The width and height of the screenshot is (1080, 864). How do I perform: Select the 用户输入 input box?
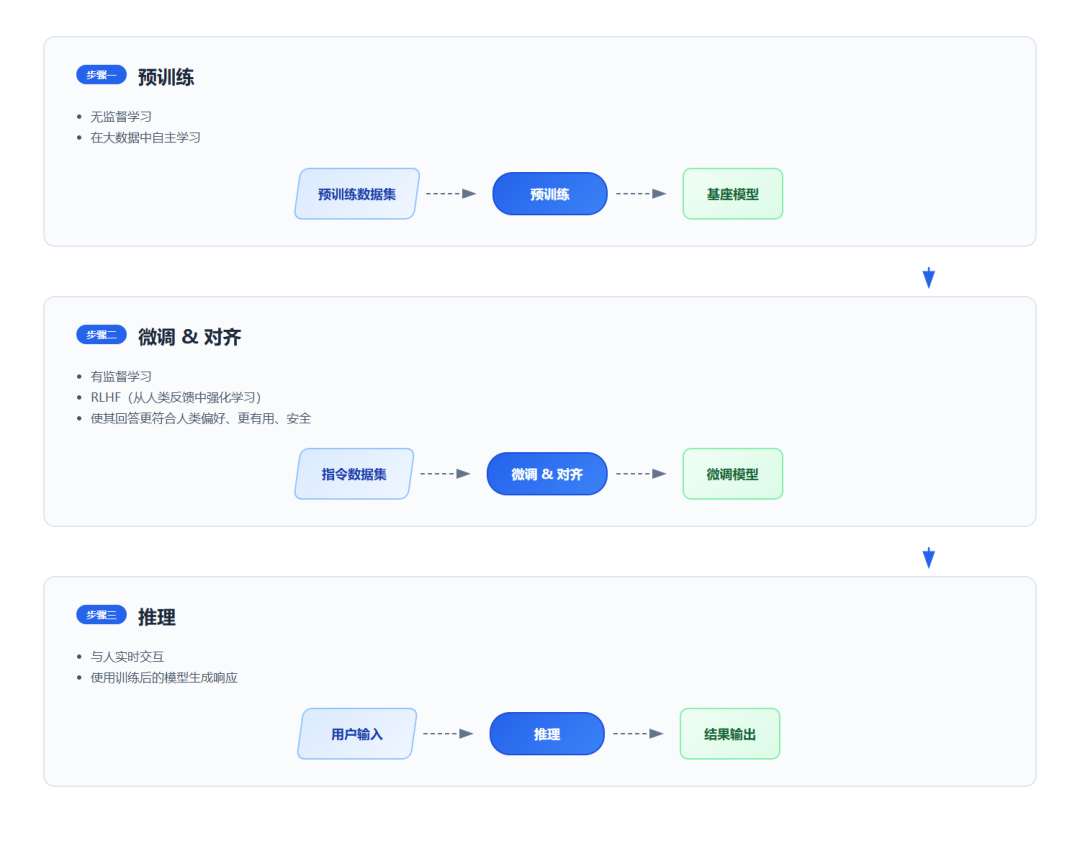pyautogui.click(x=357, y=734)
